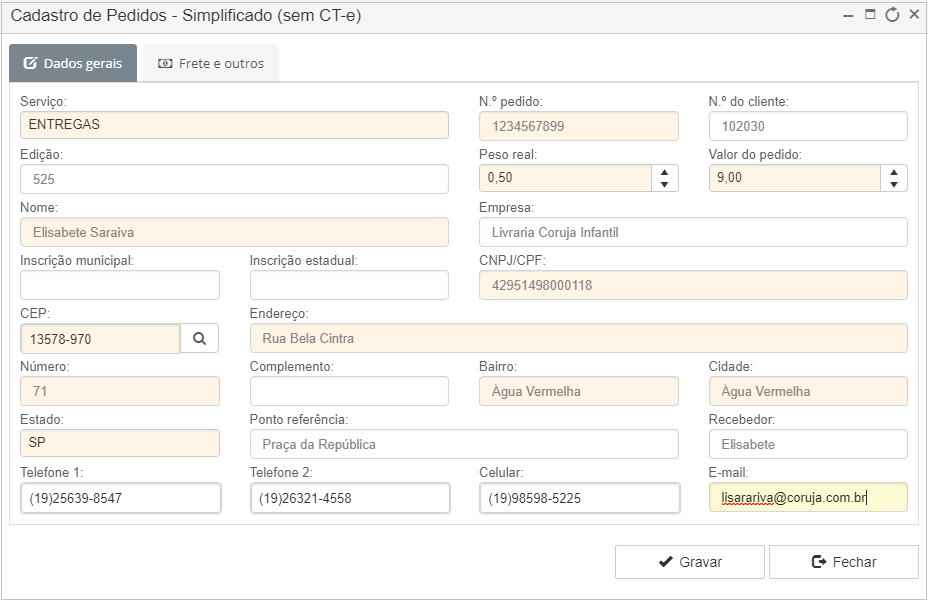Click into the Complemento text field
928x602 pixels.
point(349,391)
